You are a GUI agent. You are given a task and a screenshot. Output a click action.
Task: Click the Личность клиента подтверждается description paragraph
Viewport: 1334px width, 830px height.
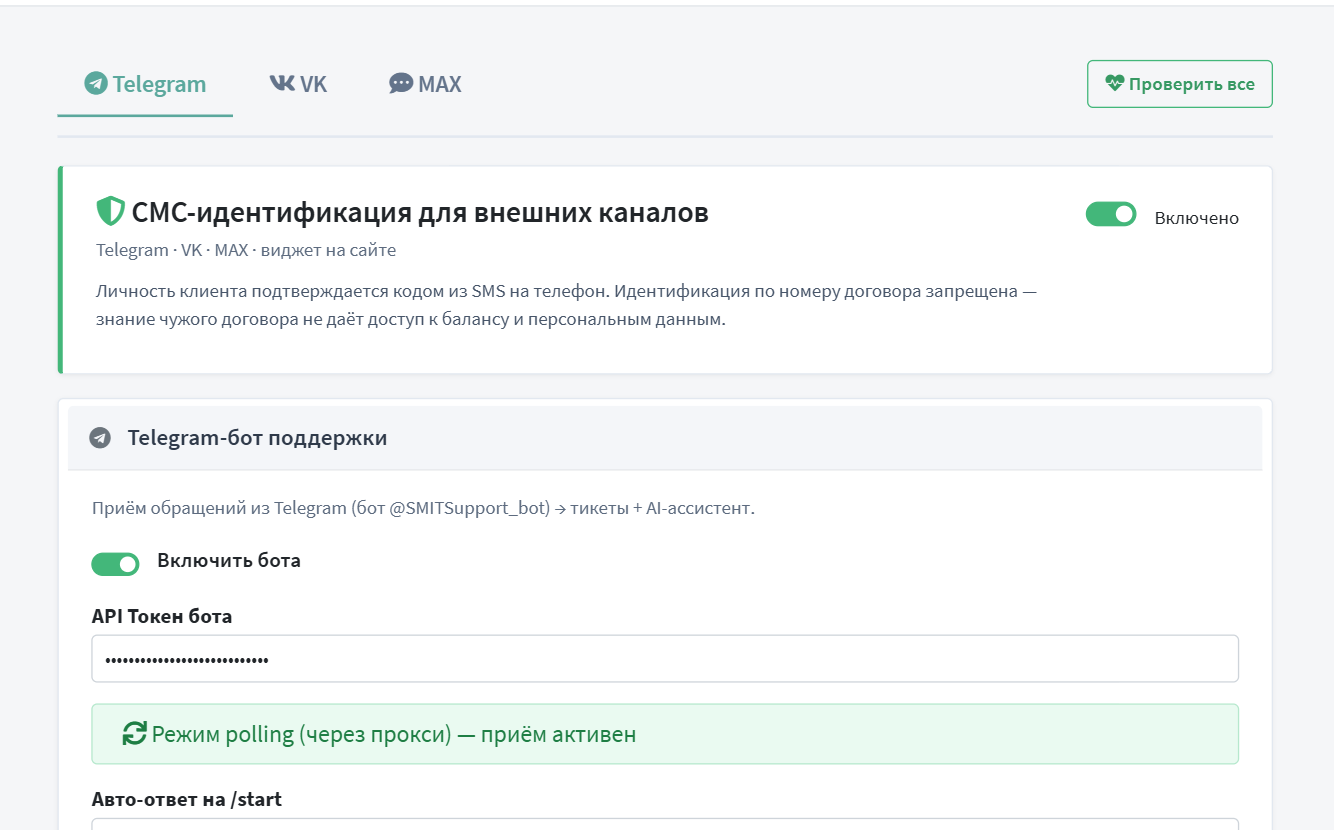click(567, 306)
